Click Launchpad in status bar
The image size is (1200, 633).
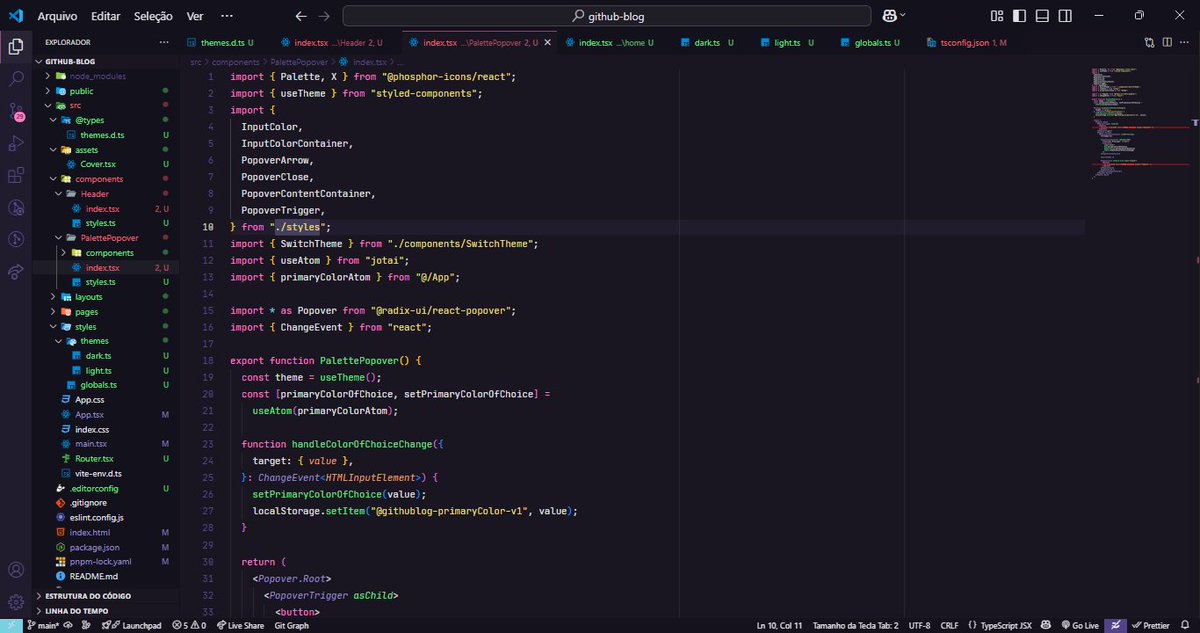click(x=134, y=625)
